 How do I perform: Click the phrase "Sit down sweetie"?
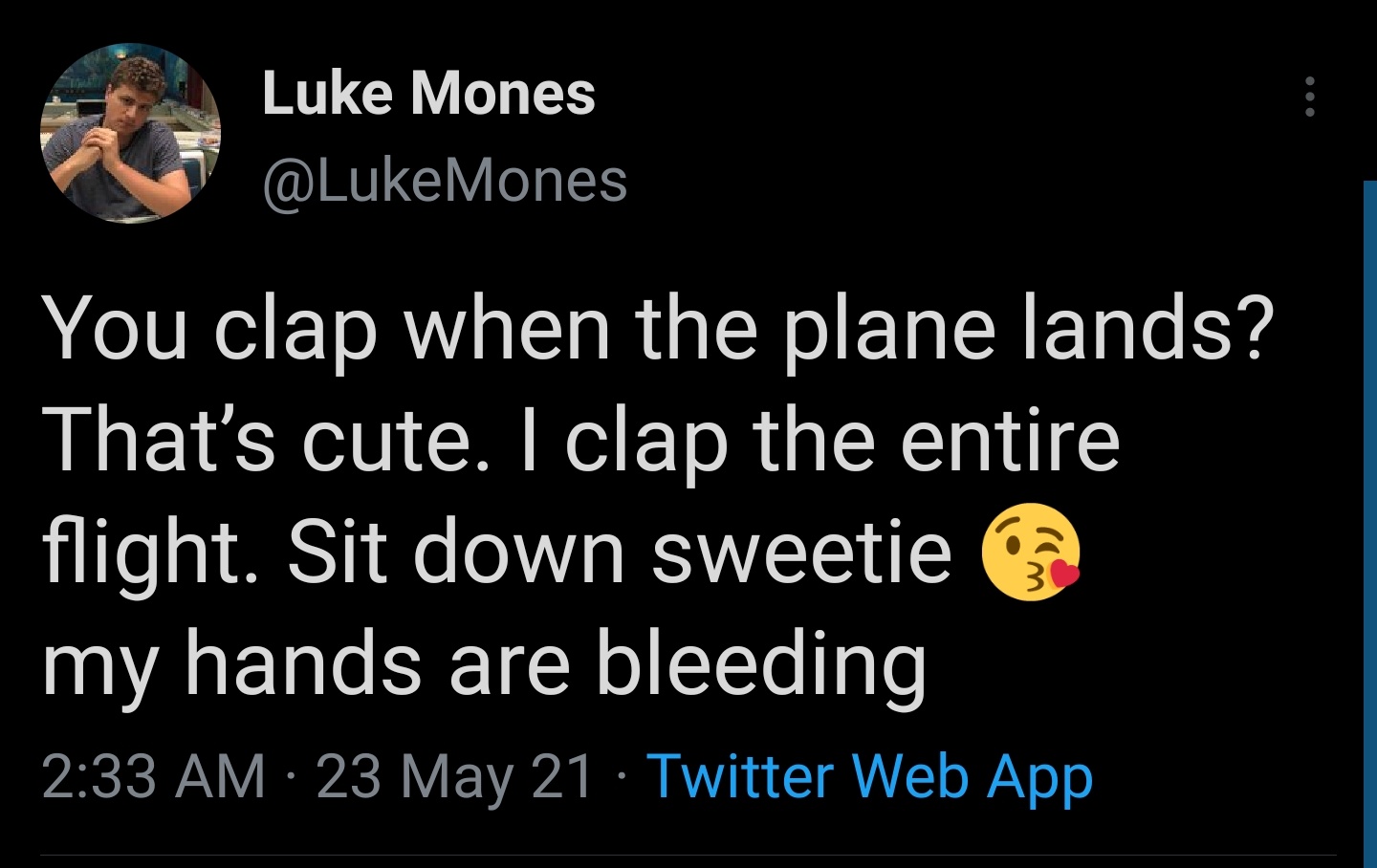[619, 553]
